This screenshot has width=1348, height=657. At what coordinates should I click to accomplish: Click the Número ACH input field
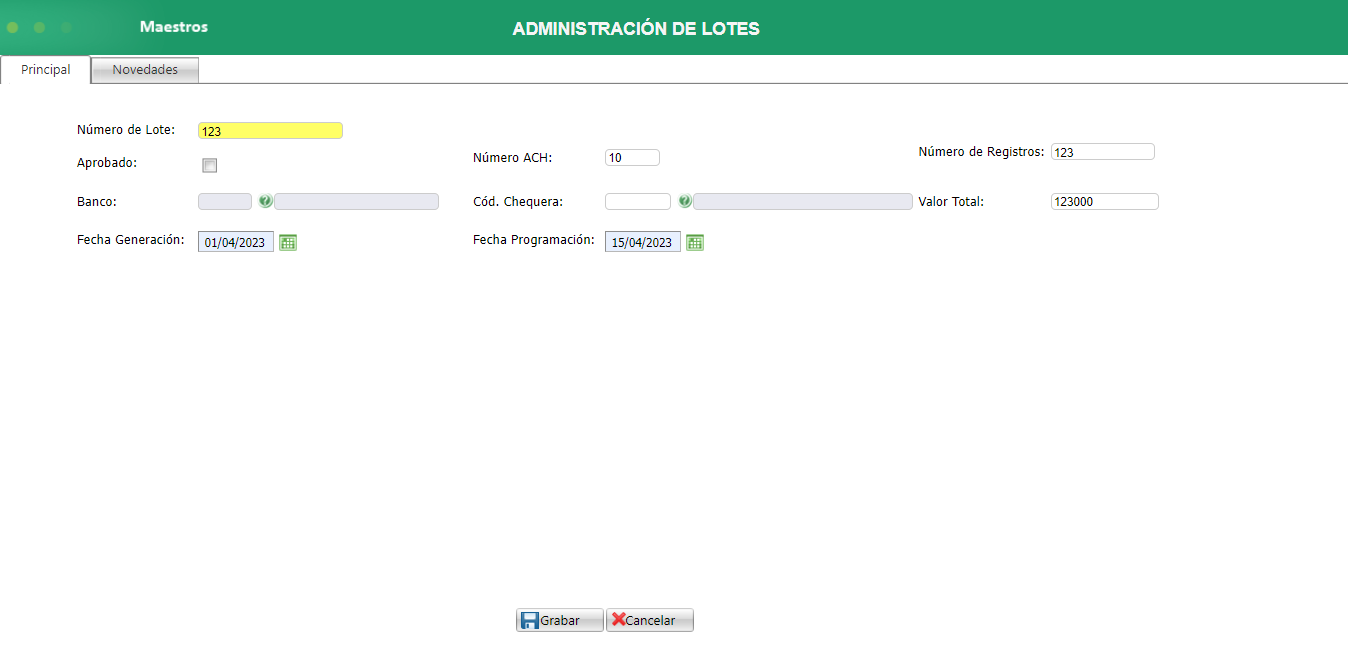coord(632,157)
